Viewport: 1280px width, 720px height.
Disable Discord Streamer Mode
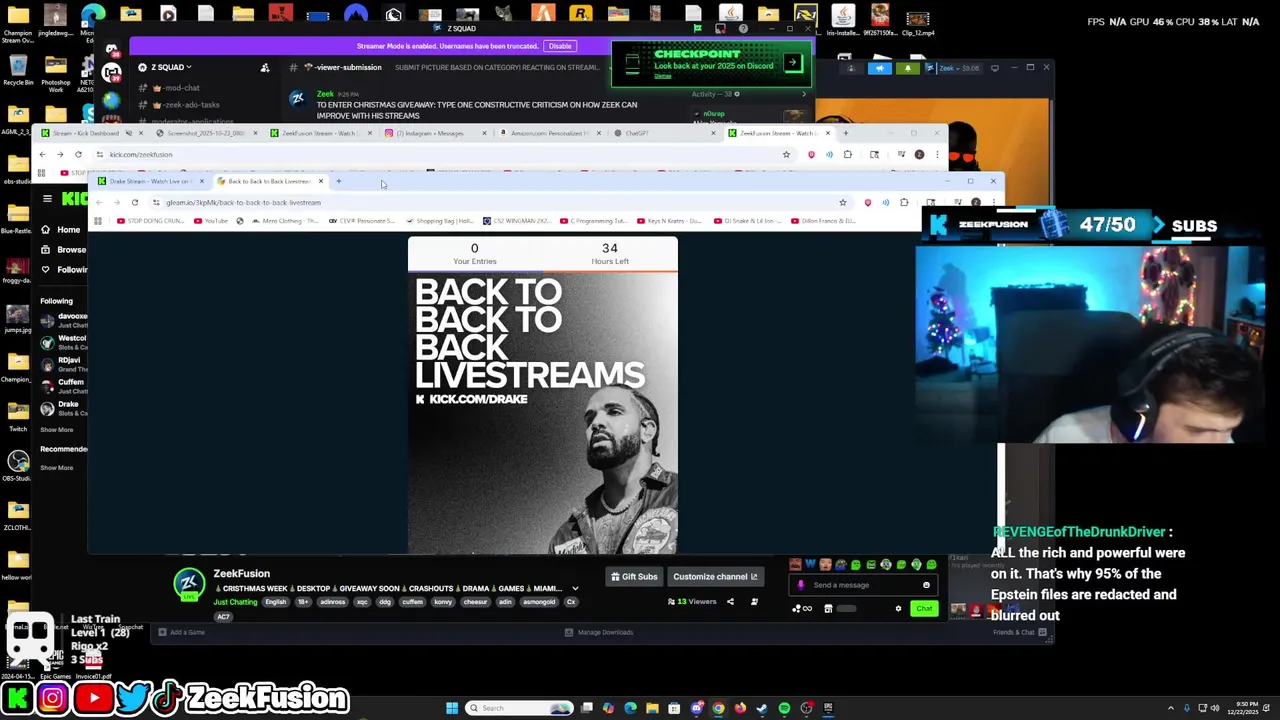[x=559, y=46]
